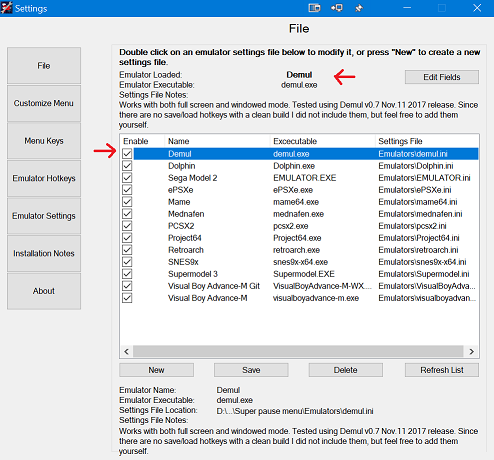Toggle visualboyadvance-m.exe row checkbox
494x460 pixels.
coord(127,298)
